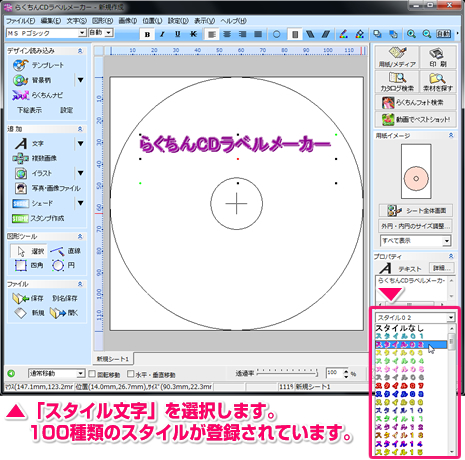Send object to back icon

click(x=393, y=34)
